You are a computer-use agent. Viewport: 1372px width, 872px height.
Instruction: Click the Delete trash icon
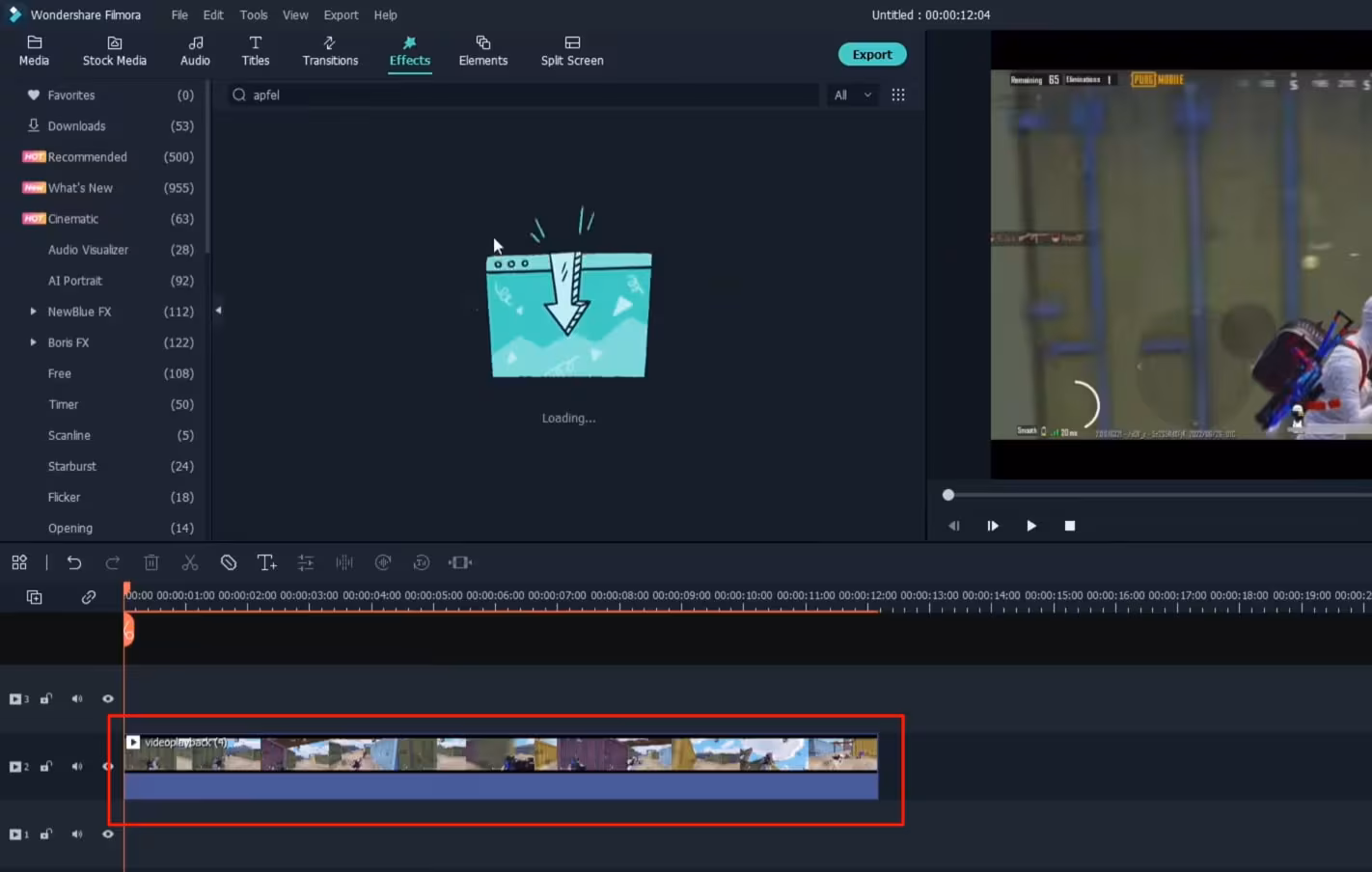pos(151,562)
